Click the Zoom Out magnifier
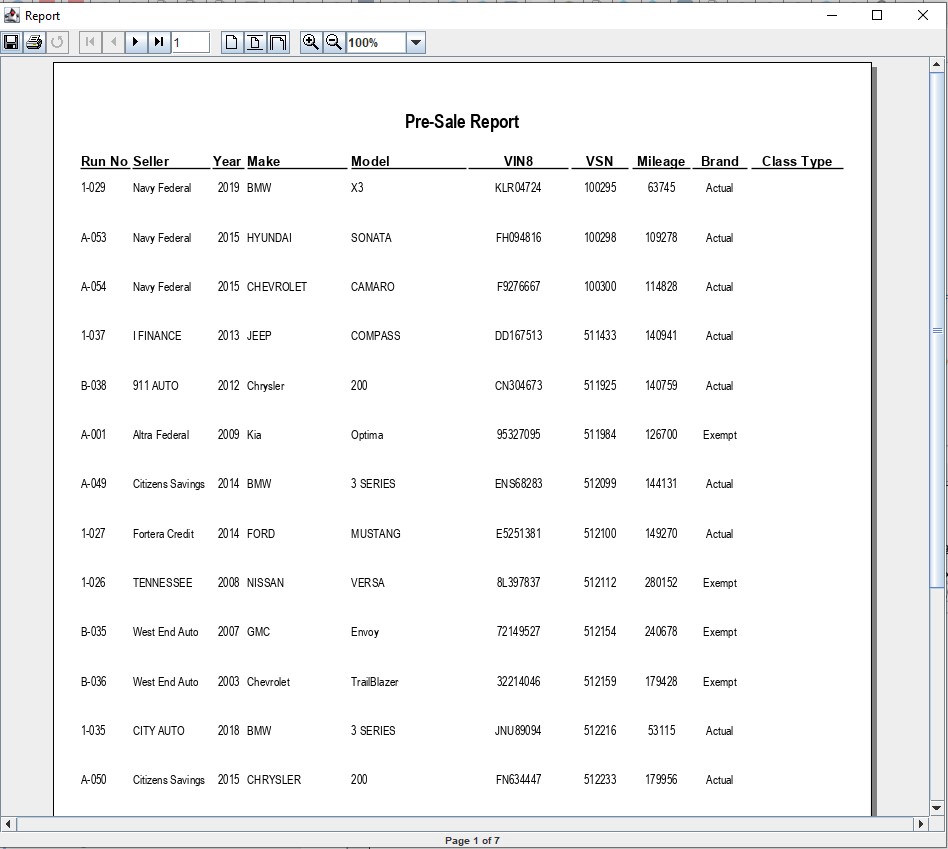This screenshot has width=948, height=849. [x=334, y=42]
